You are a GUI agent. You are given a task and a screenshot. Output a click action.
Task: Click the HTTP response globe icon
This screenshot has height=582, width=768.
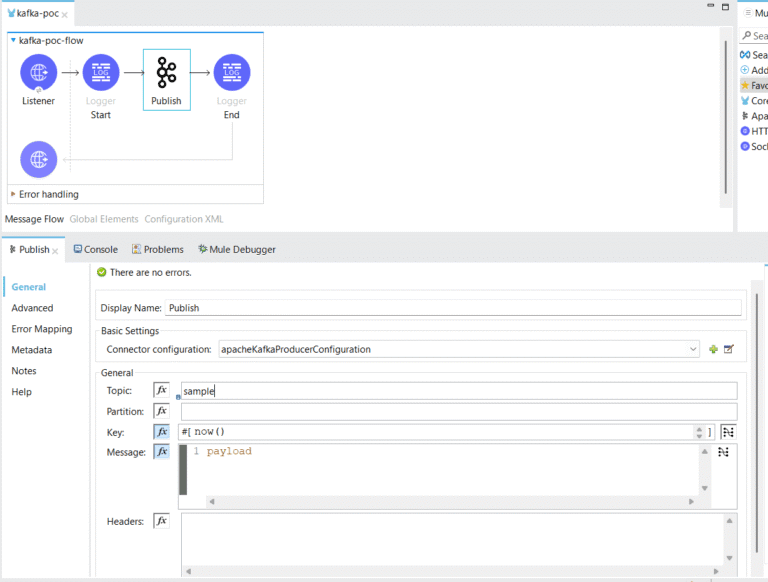(x=38, y=159)
